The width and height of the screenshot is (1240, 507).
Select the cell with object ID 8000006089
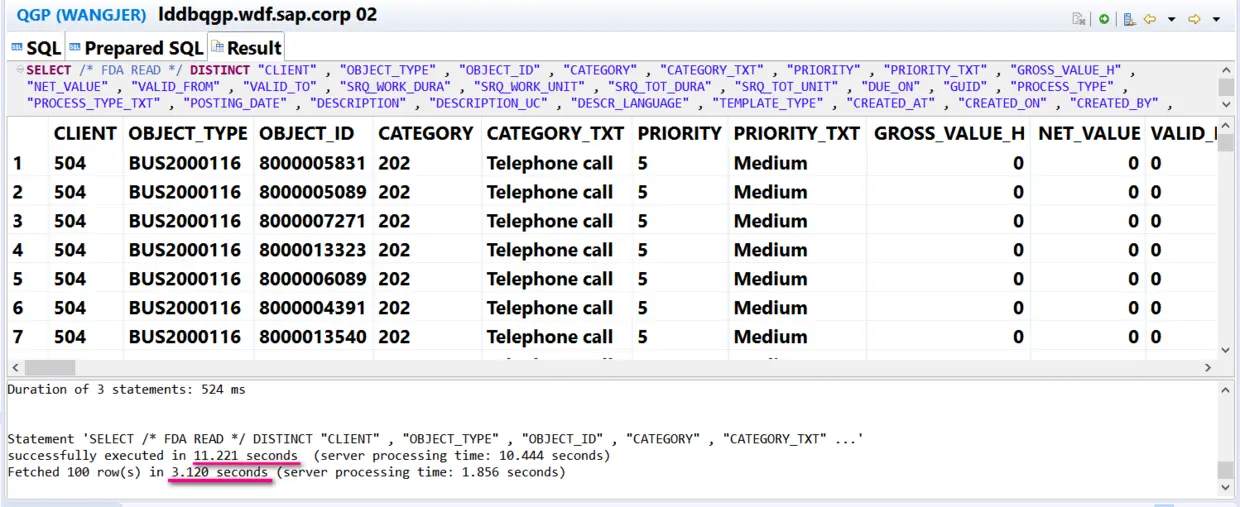tap(313, 279)
